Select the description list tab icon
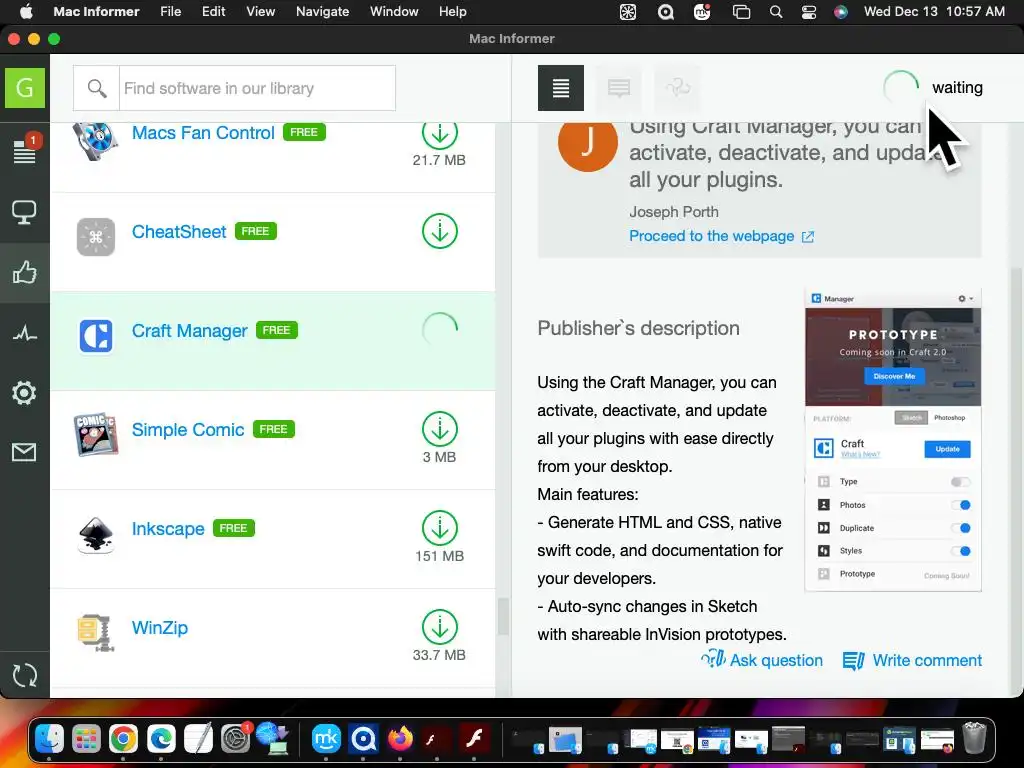Screen dimensions: 1024x768 pos(561,88)
